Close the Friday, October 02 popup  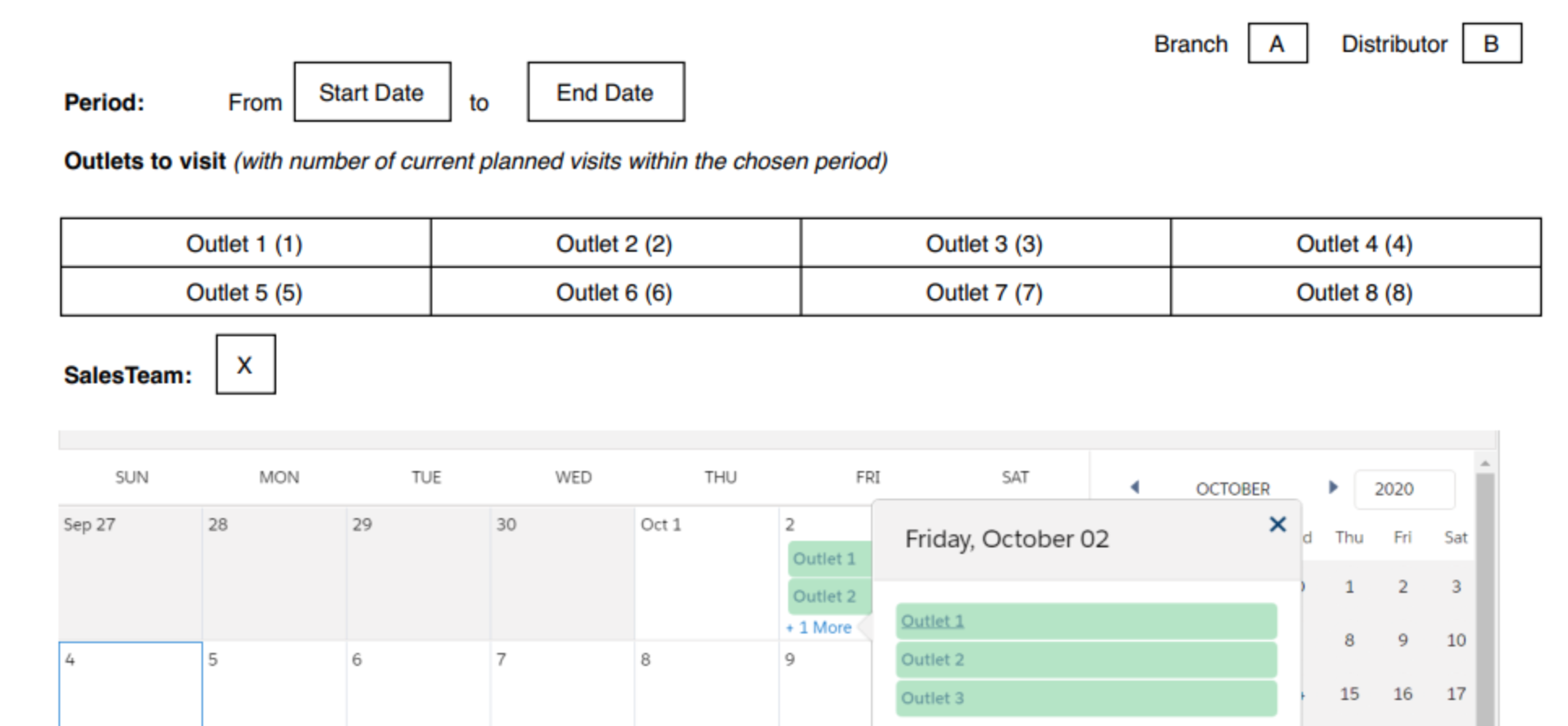[x=1276, y=525]
